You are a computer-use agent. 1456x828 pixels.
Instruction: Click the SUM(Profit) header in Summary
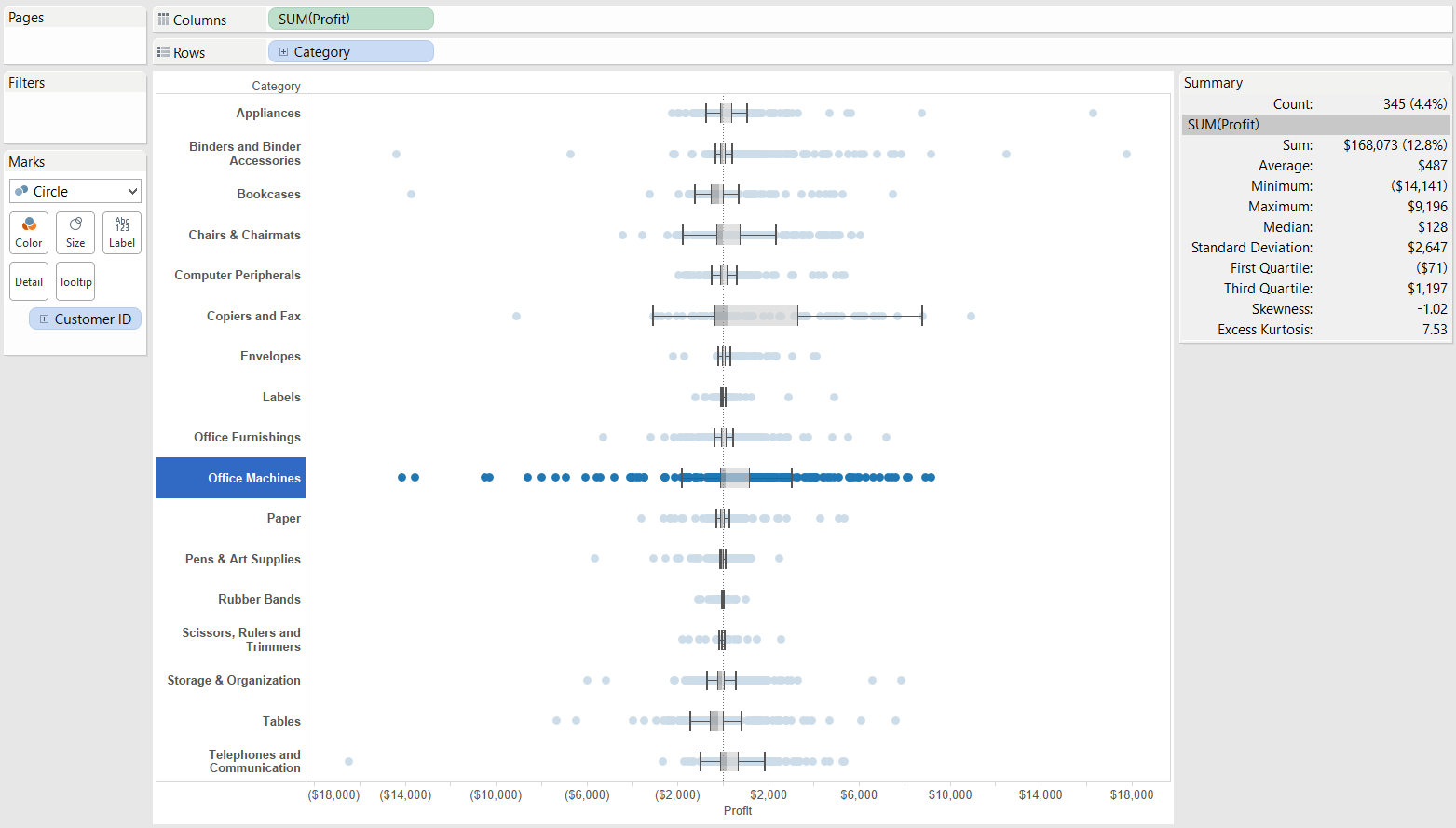(1223, 125)
